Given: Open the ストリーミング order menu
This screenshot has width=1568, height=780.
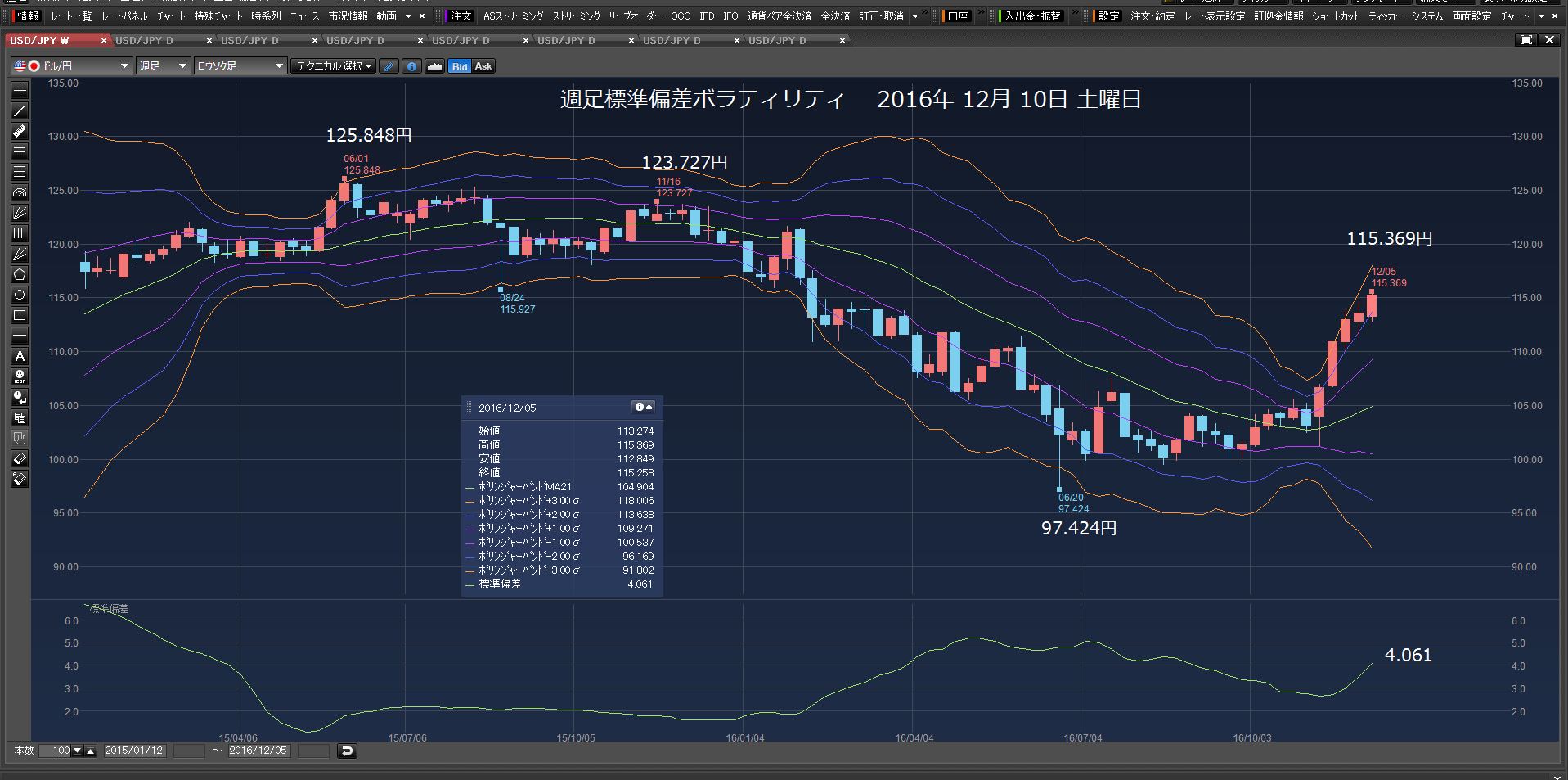Looking at the screenshot, I should 577,16.
